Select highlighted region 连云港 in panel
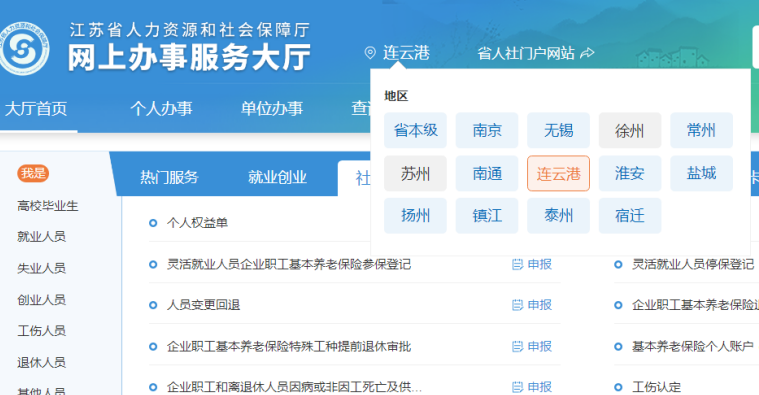This screenshot has width=759, height=395. 558,173
